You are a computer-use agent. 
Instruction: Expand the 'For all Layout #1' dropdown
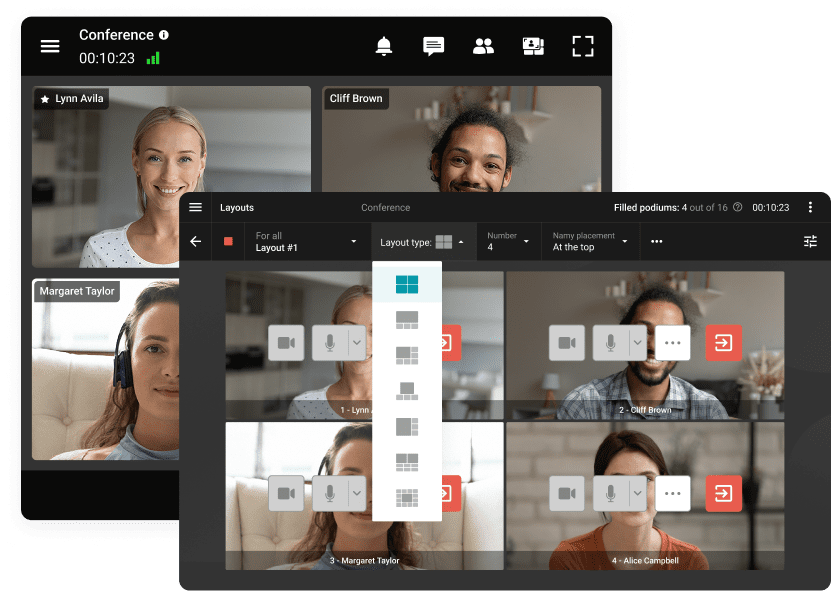(305, 241)
